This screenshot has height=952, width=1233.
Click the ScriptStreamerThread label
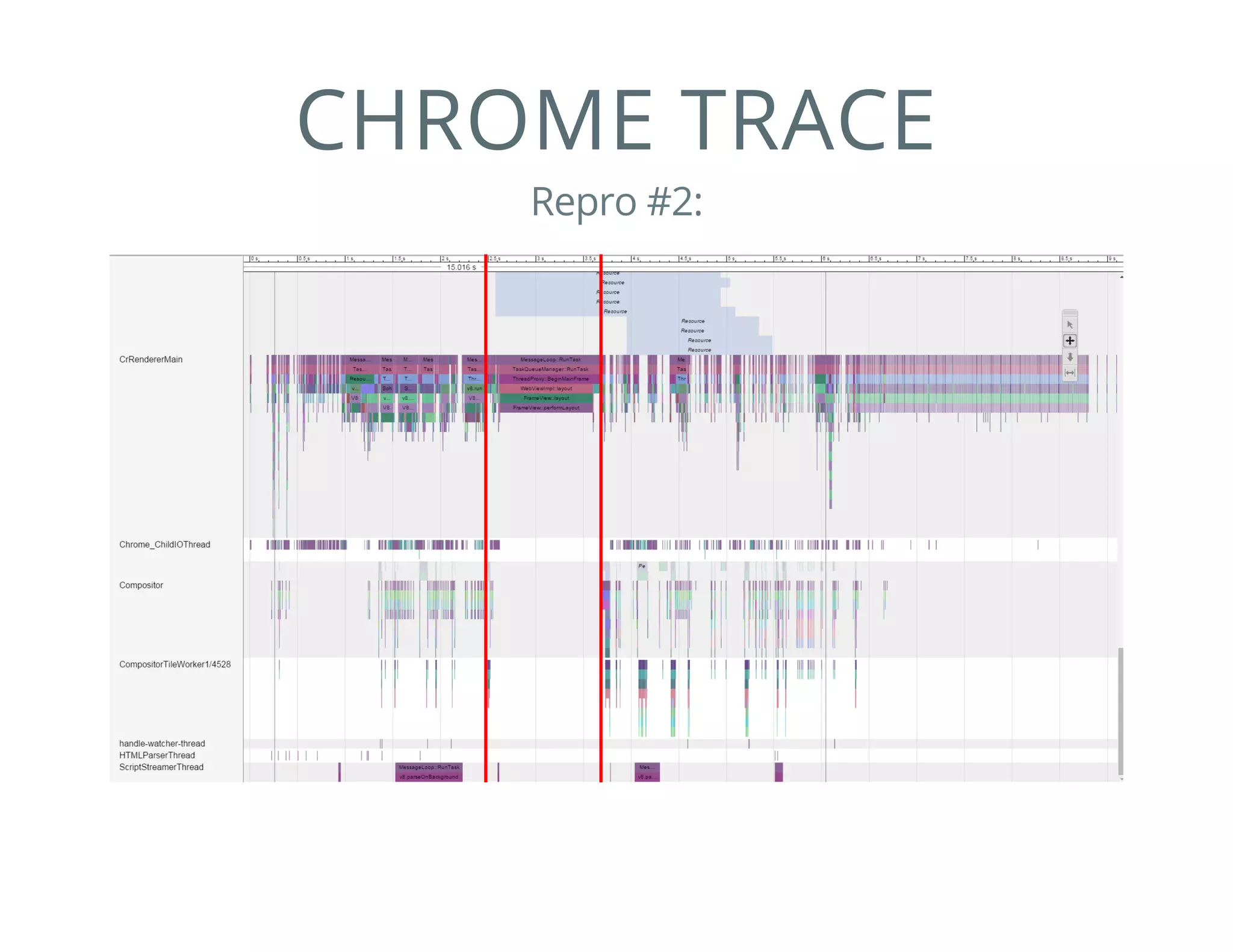pos(161,767)
